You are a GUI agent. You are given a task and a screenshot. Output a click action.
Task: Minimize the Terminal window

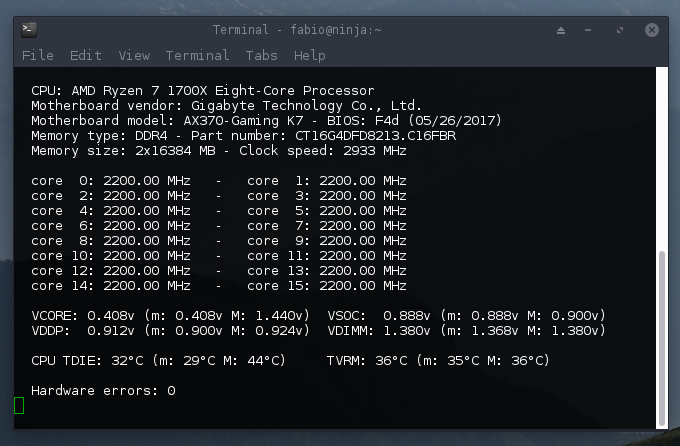click(x=588, y=30)
